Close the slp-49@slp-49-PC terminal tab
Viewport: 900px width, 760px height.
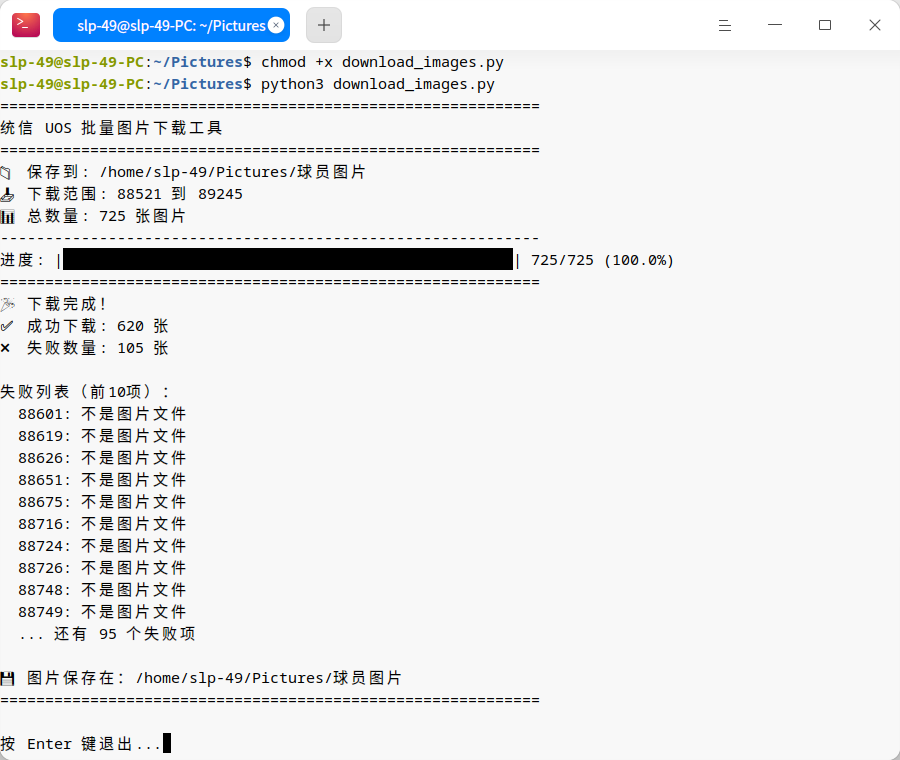pyautogui.click(x=276, y=26)
